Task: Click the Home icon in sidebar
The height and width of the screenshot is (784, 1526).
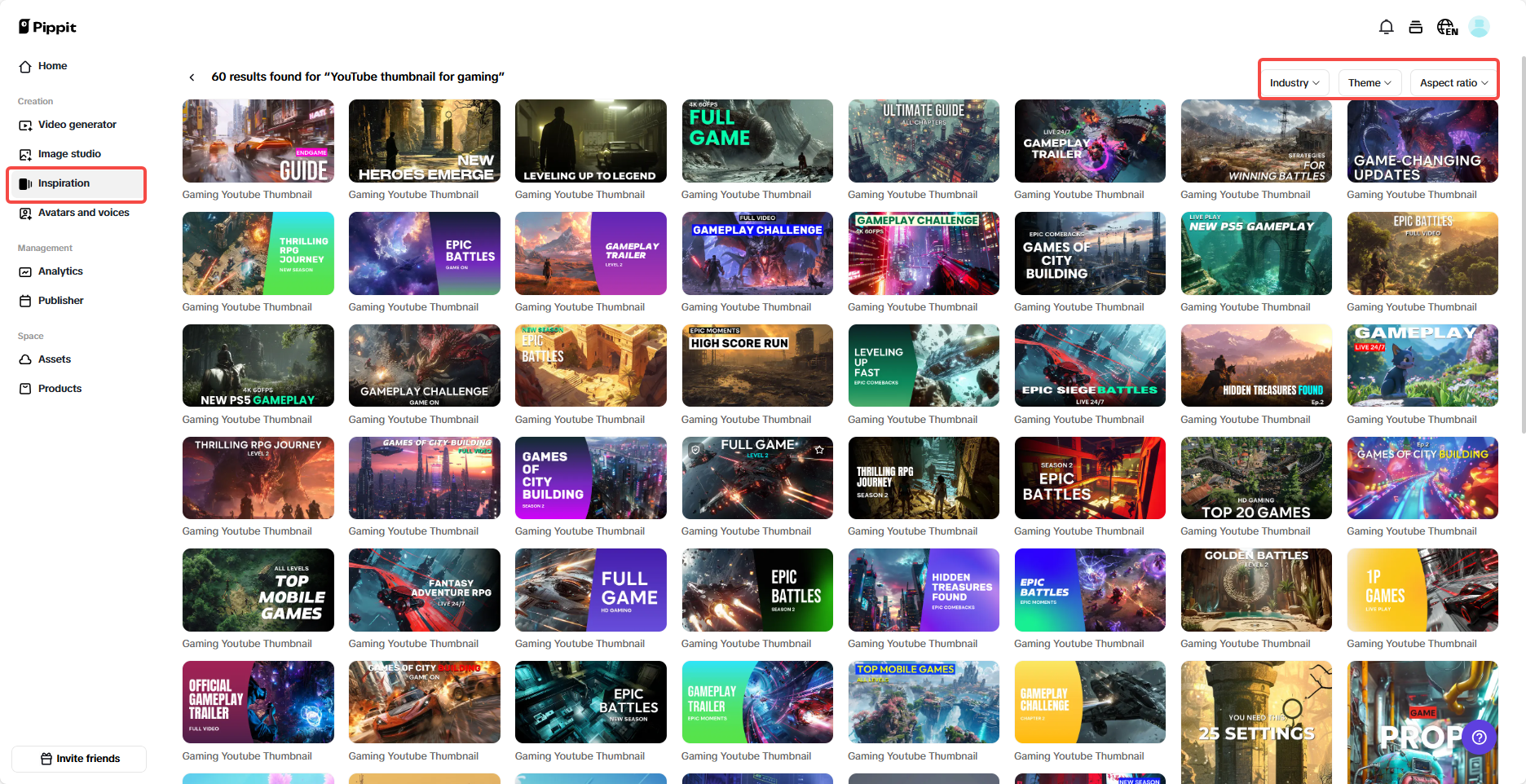Action: pos(25,67)
